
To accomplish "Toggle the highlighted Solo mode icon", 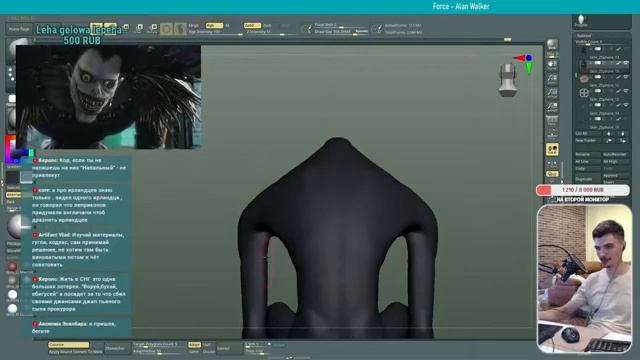I will (552, 149).
